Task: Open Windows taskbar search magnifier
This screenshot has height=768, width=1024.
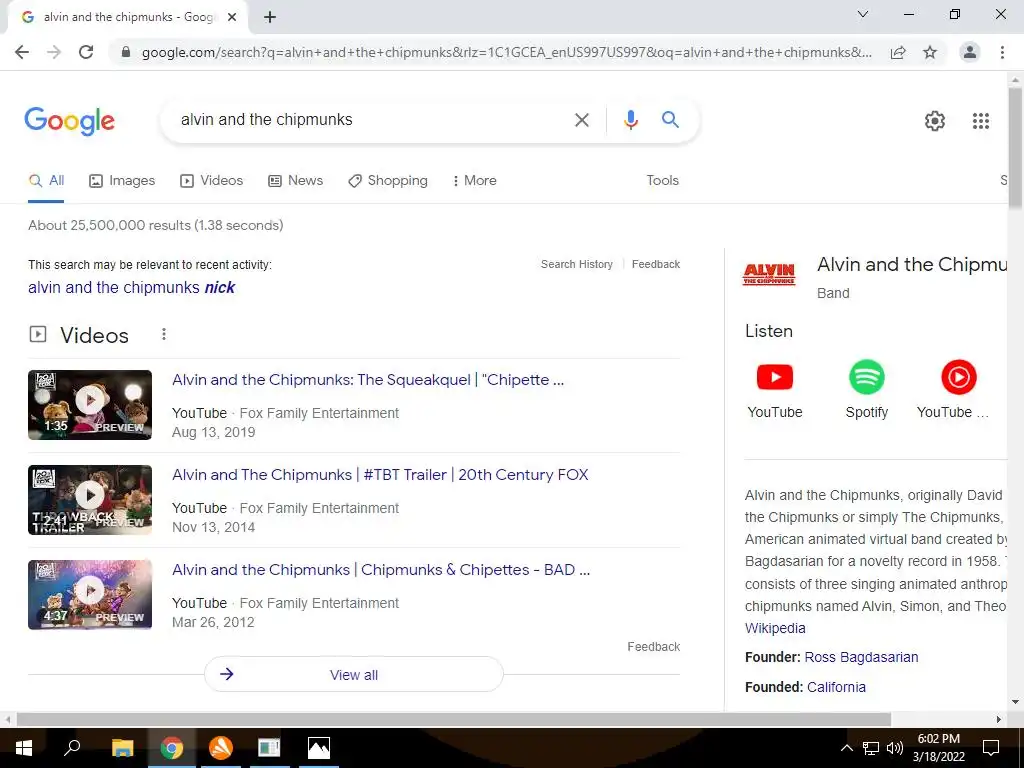Action: [x=72, y=748]
